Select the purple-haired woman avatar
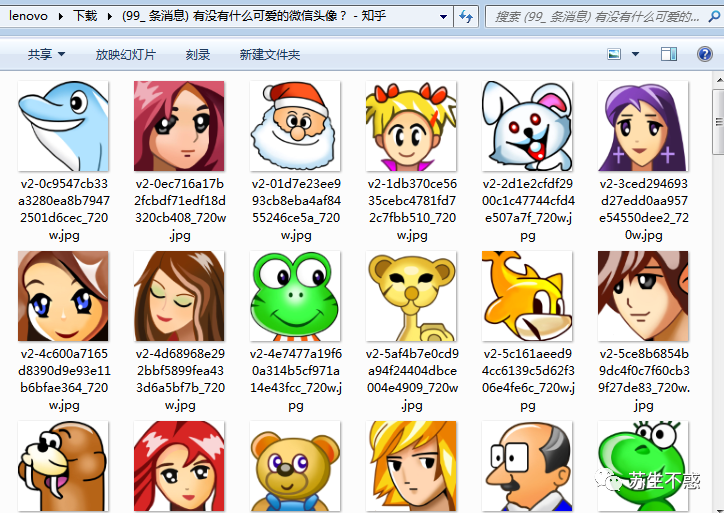 point(643,126)
